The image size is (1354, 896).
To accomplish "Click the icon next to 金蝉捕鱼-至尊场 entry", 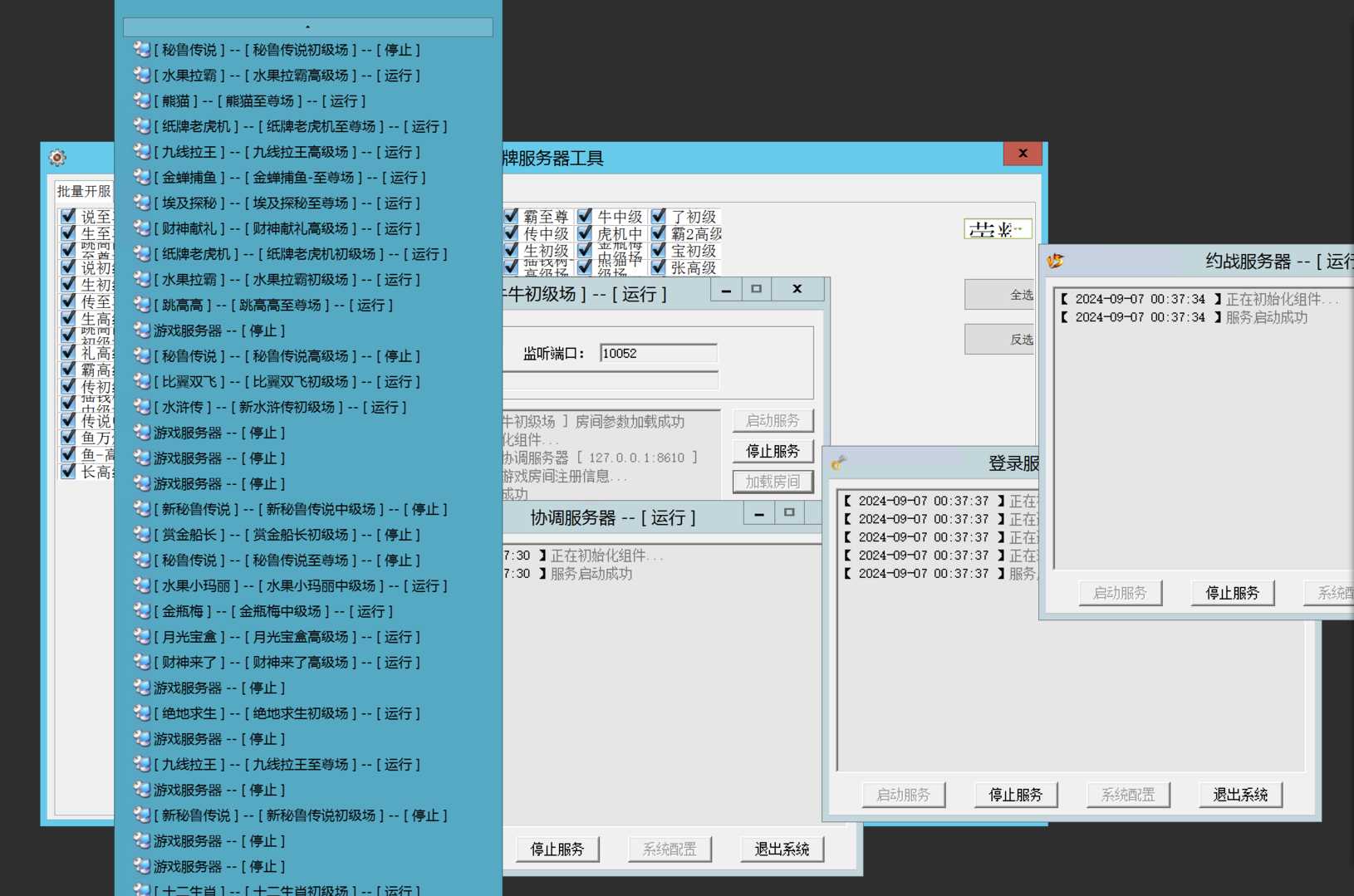I will coord(142,178).
